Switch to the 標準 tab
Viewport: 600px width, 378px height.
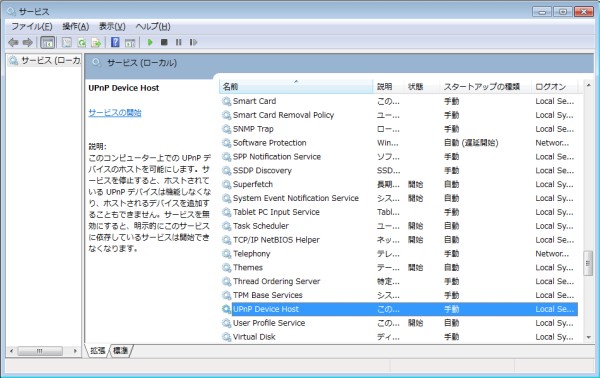[x=121, y=350]
